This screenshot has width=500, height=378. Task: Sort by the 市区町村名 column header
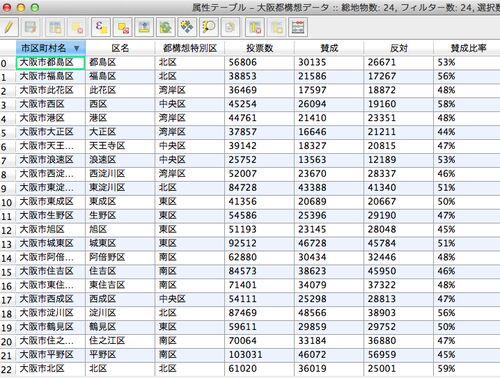click(51, 48)
